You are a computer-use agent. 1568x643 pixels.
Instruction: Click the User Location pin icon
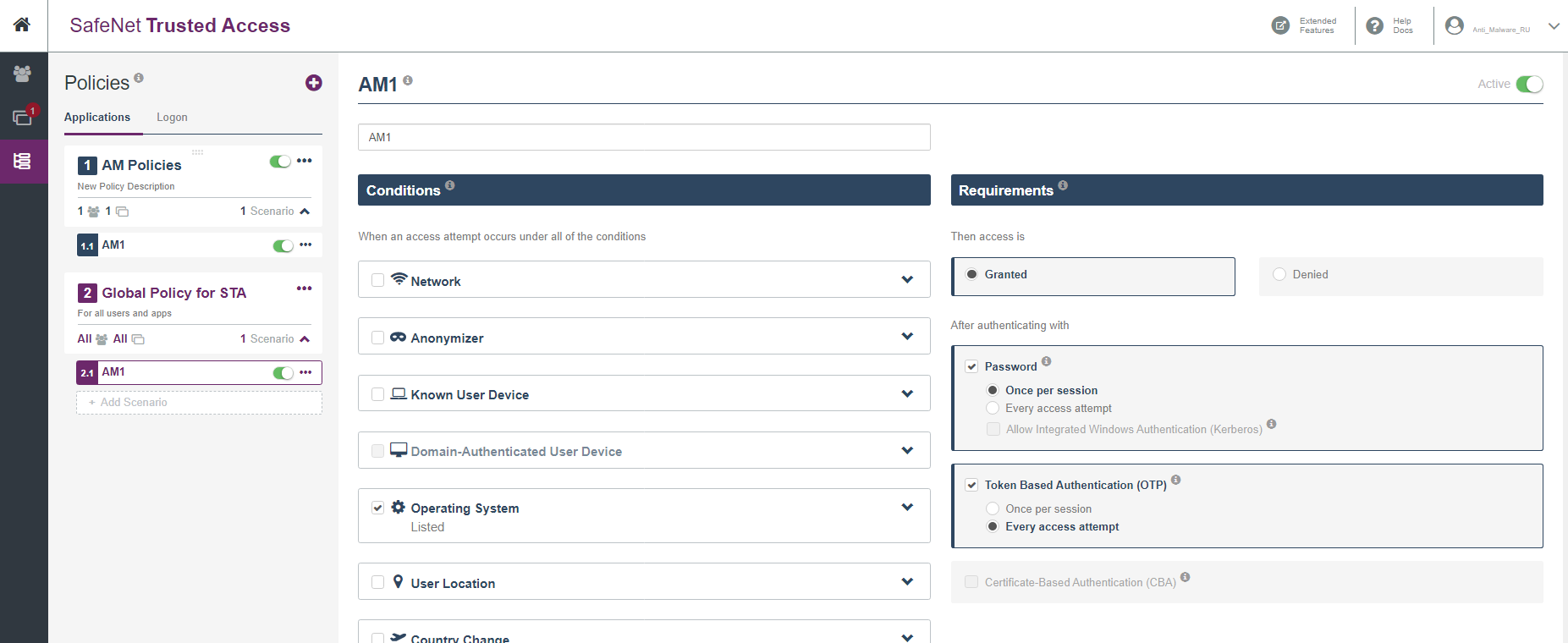(399, 581)
